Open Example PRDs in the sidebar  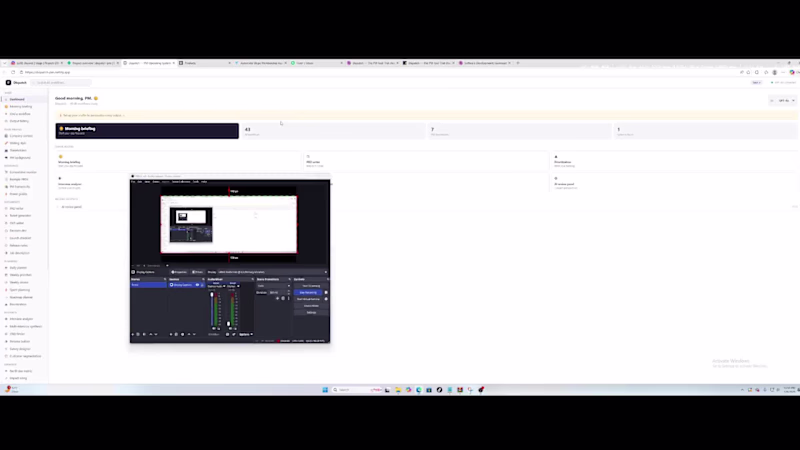(x=19, y=180)
